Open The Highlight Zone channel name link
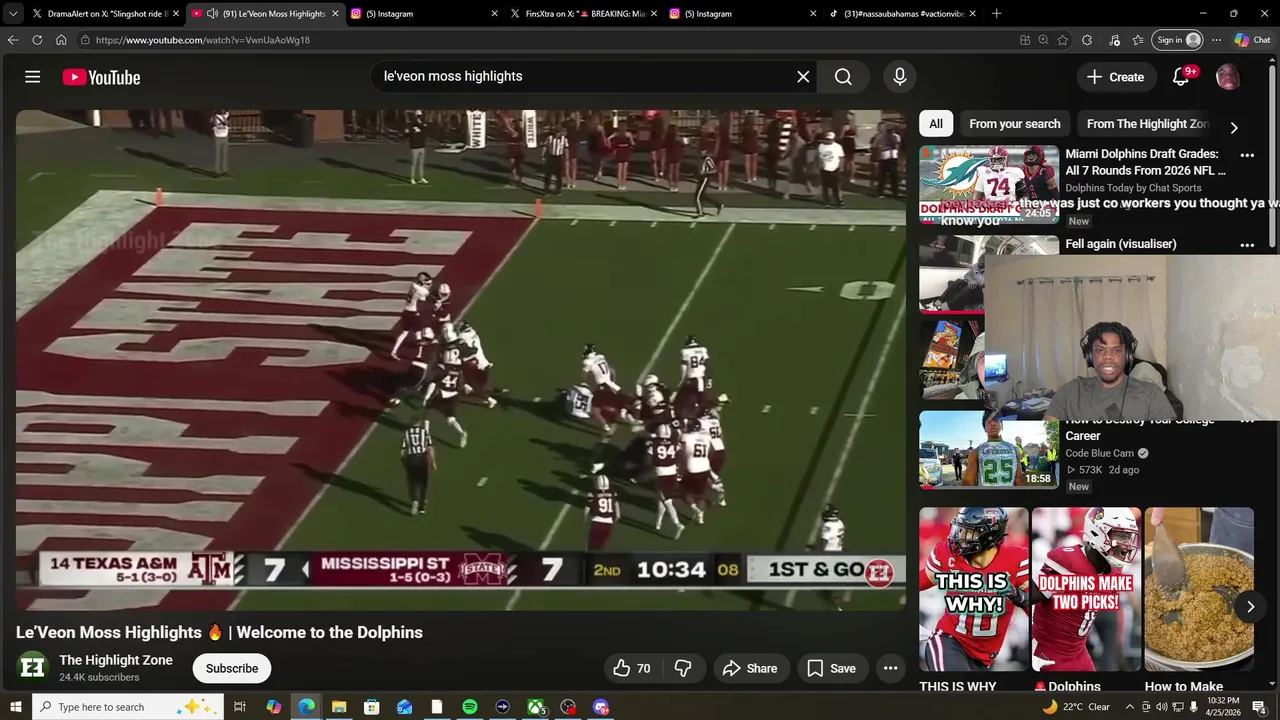Screen dimensions: 1280x720 coord(116,660)
